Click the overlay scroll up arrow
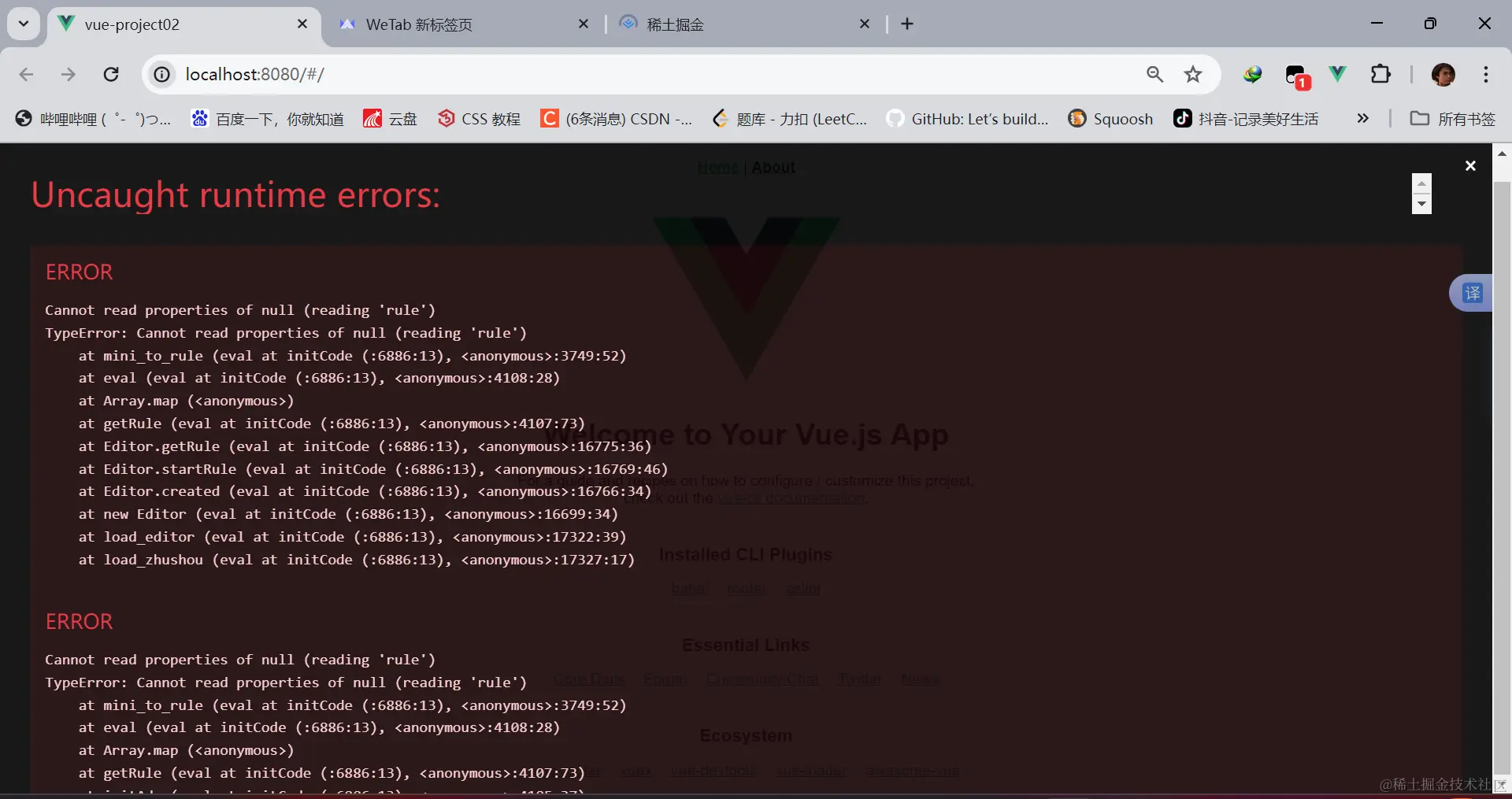Screen dimensions: 1512x799 point(1421,183)
